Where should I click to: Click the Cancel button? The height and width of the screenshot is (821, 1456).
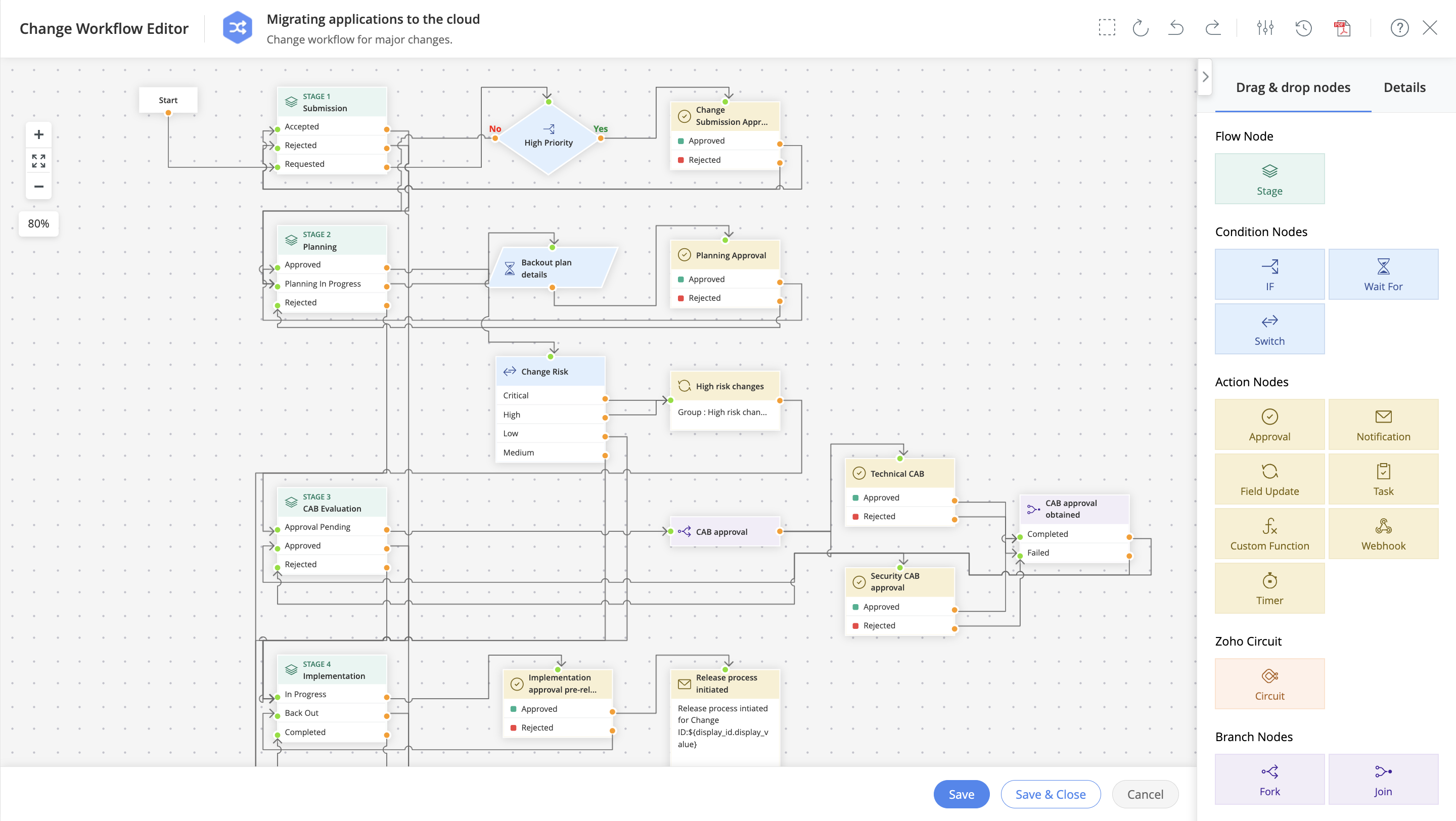[x=1145, y=794]
